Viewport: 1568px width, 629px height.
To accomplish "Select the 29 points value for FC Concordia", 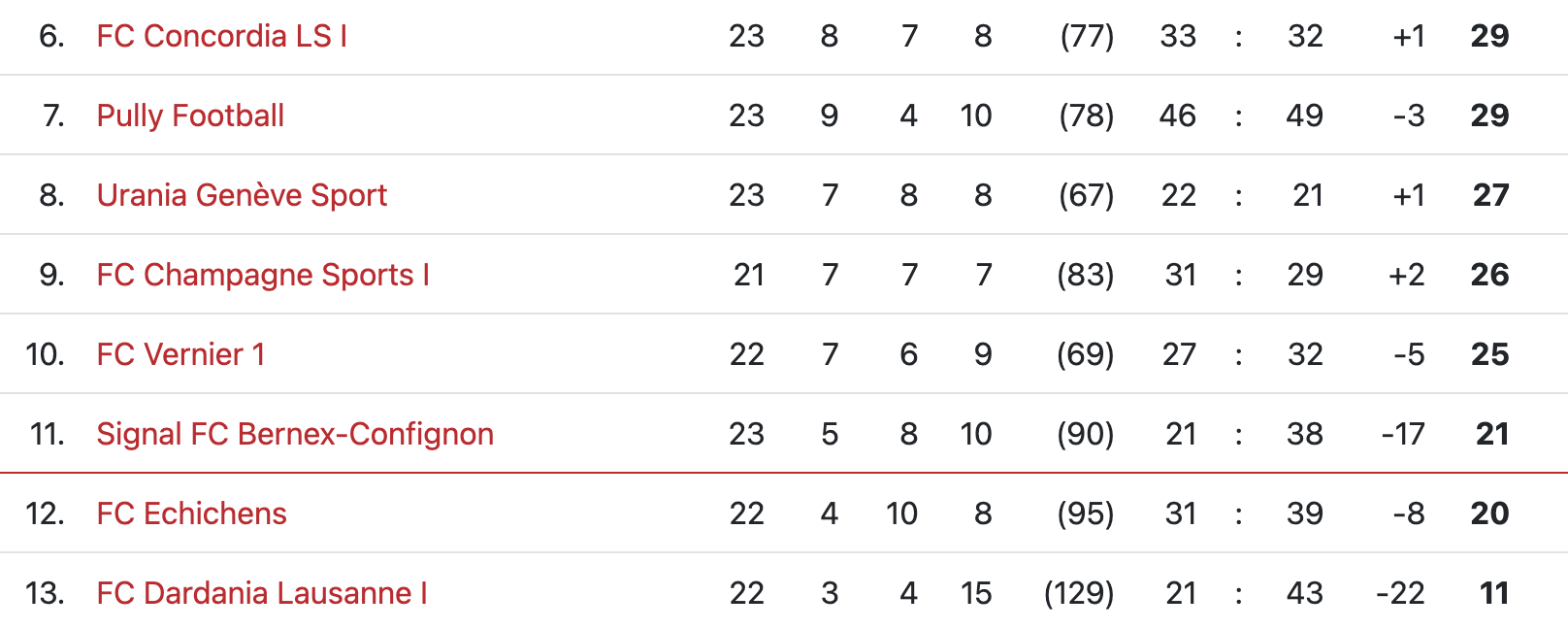I will point(1489,36).
